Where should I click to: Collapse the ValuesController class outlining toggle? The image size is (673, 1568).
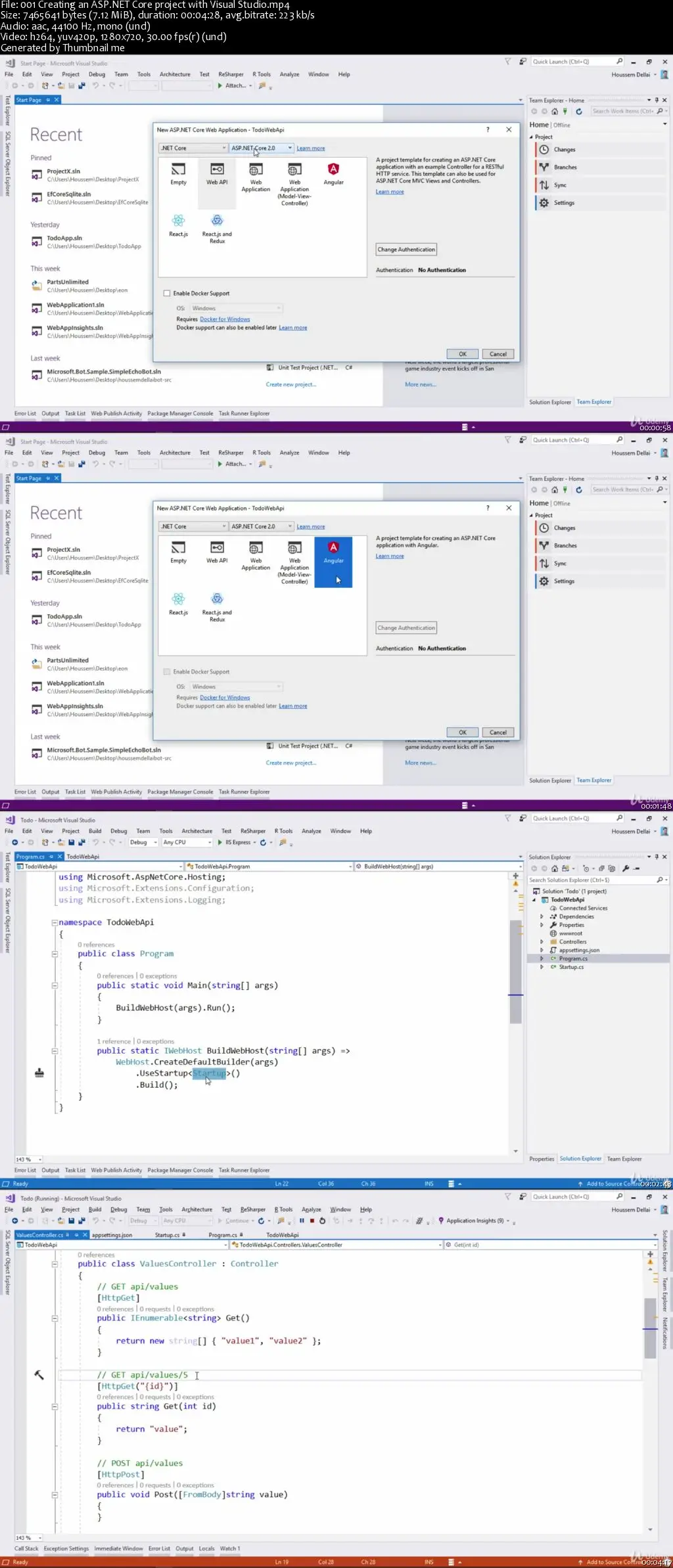pos(55,1264)
